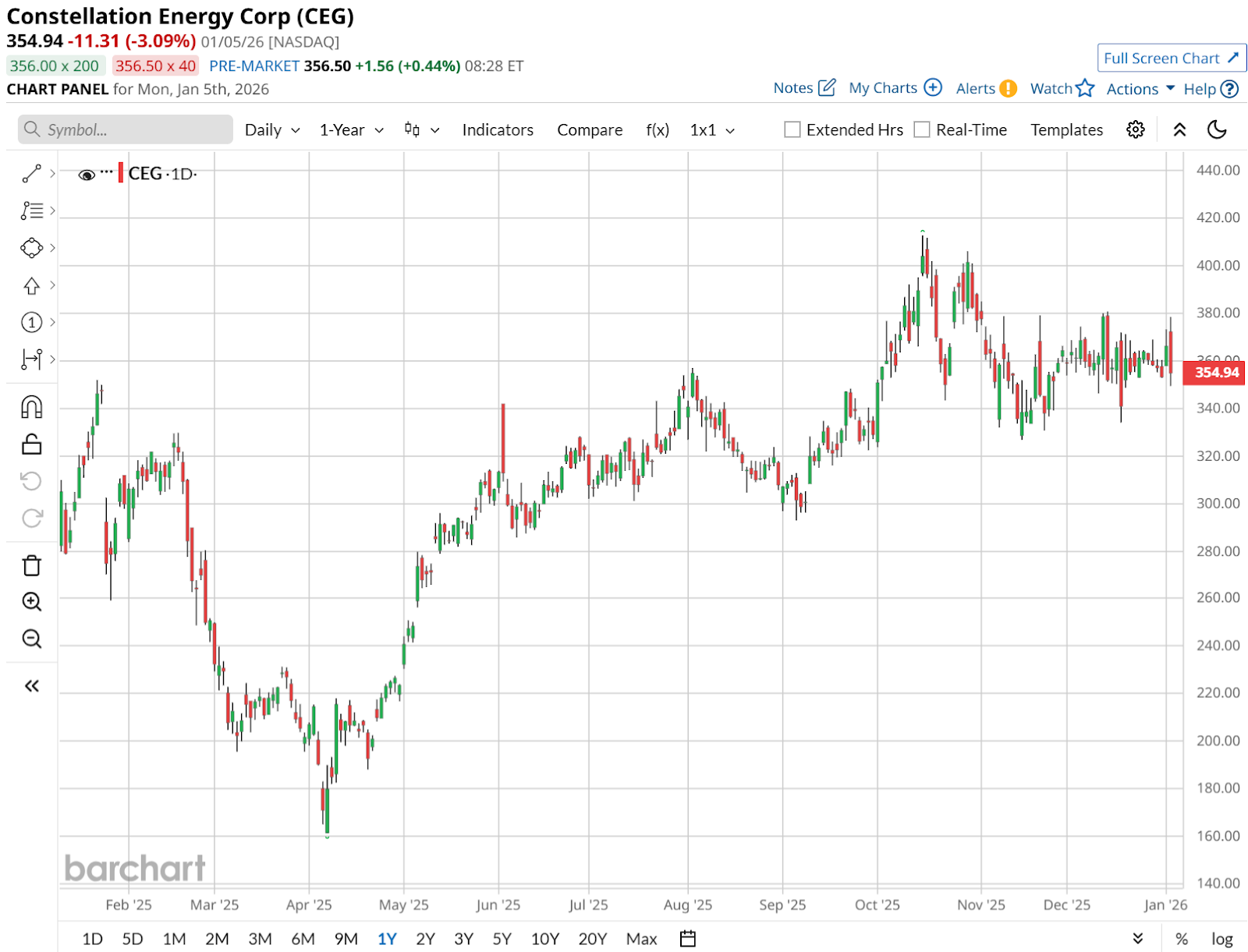
Task: Add to Watchlist star icon
Action: [1085, 88]
